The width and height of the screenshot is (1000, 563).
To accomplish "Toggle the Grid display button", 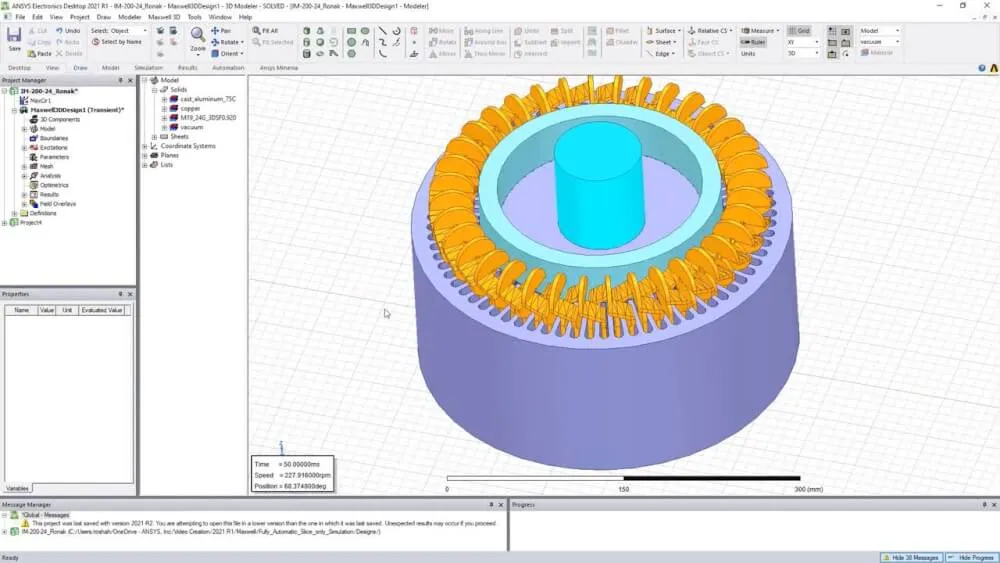I will [x=799, y=31].
